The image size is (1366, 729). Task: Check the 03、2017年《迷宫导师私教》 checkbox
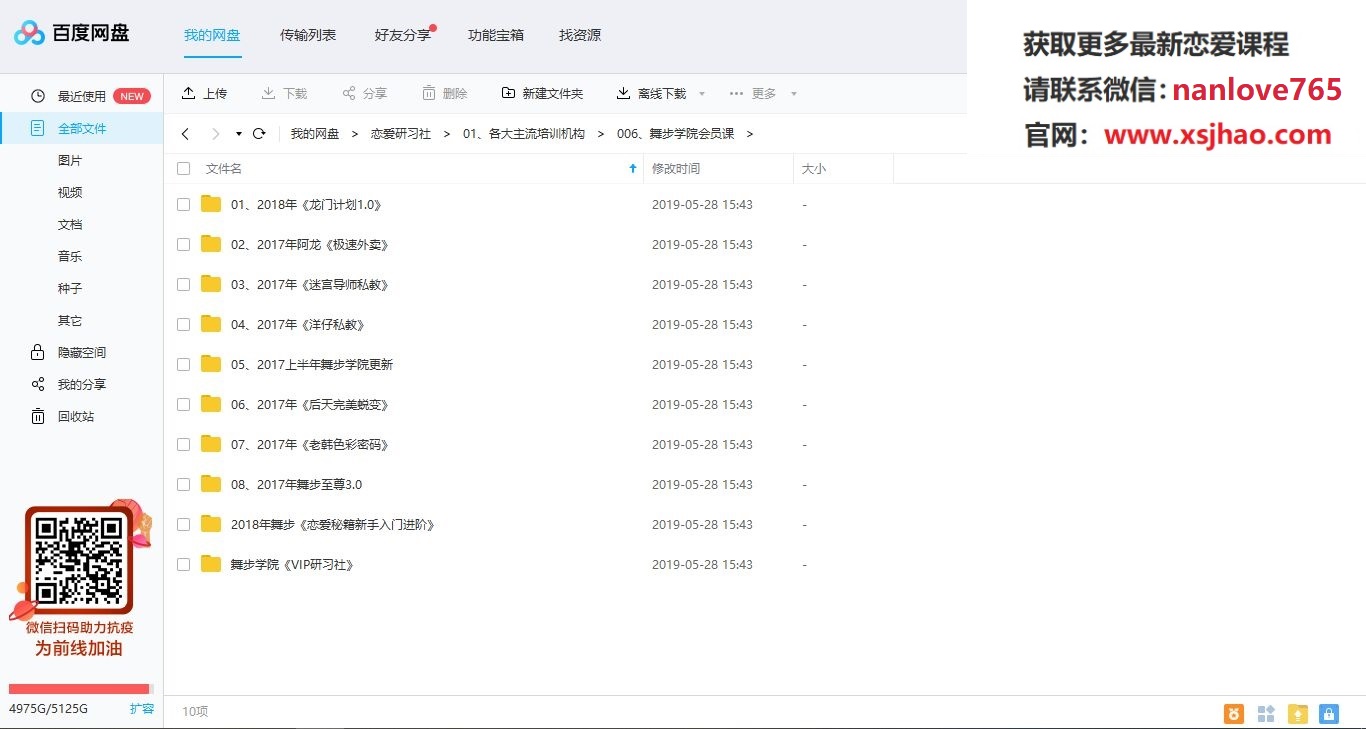click(183, 284)
